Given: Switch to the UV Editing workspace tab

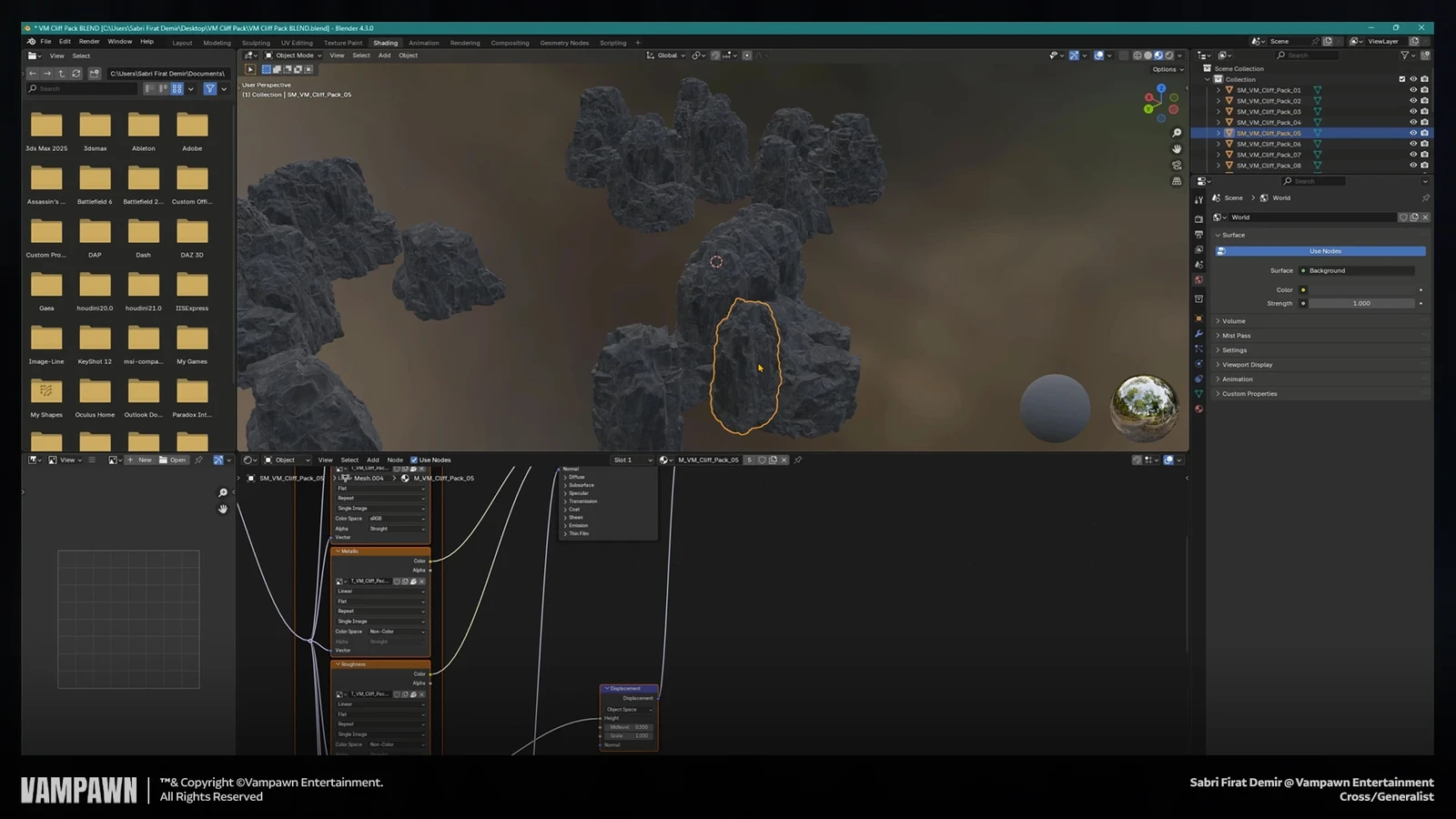Looking at the screenshot, I should (x=297, y=43).
